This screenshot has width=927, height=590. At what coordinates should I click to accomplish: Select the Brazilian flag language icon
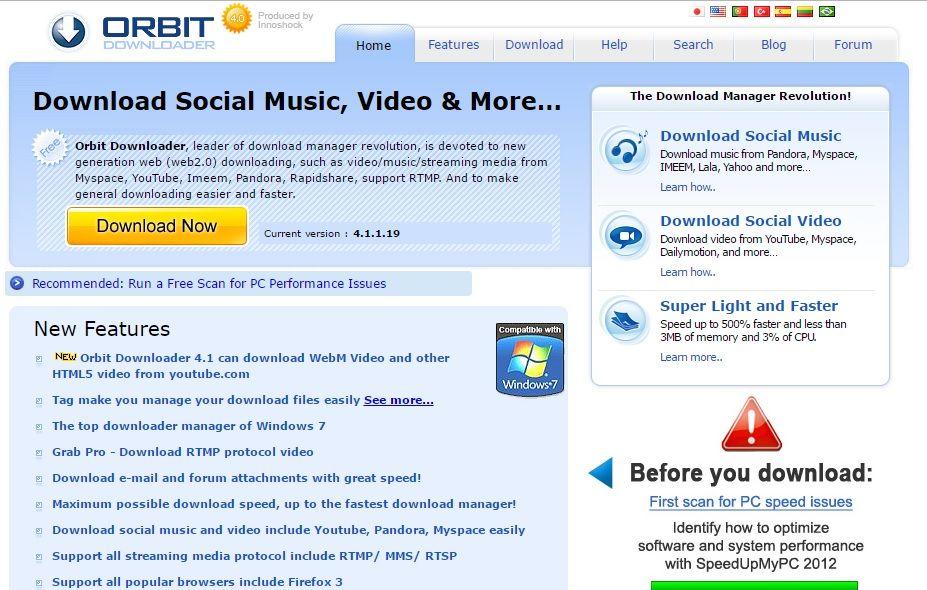click(826, 11)
